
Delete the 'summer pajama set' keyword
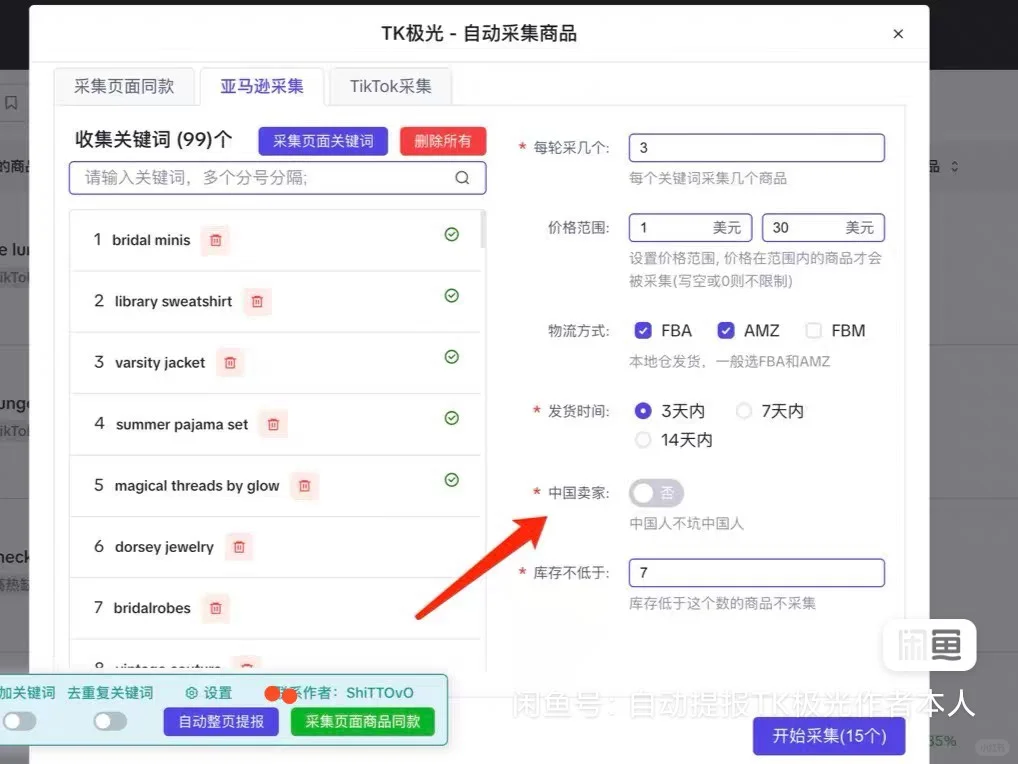(x=273, y=425)
